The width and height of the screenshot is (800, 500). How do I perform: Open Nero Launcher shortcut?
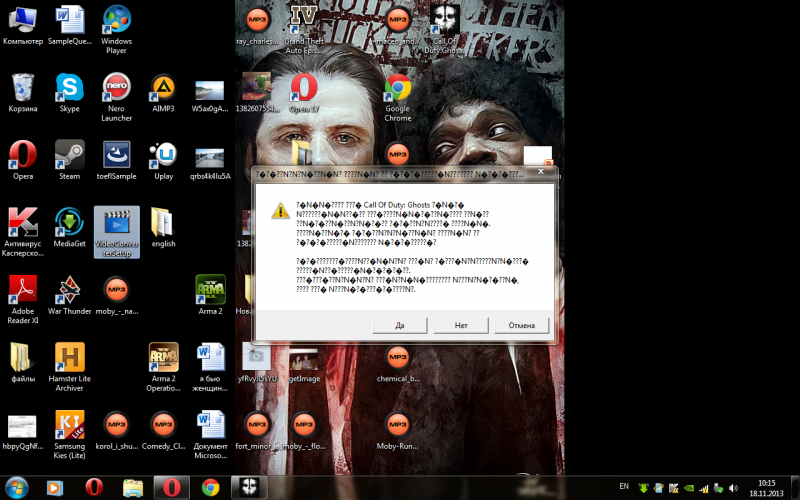pos(116,97)
